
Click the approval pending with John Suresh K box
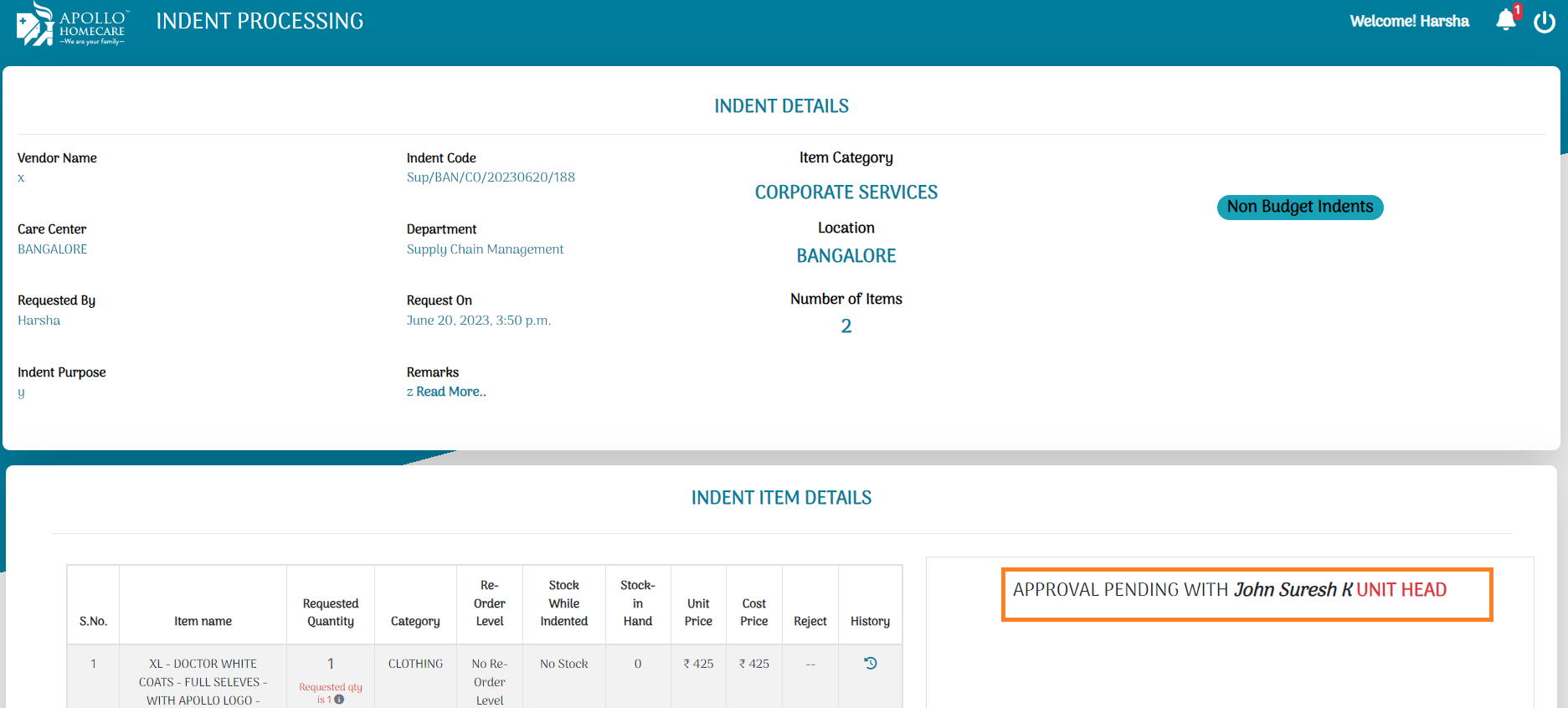(1247, 594)
